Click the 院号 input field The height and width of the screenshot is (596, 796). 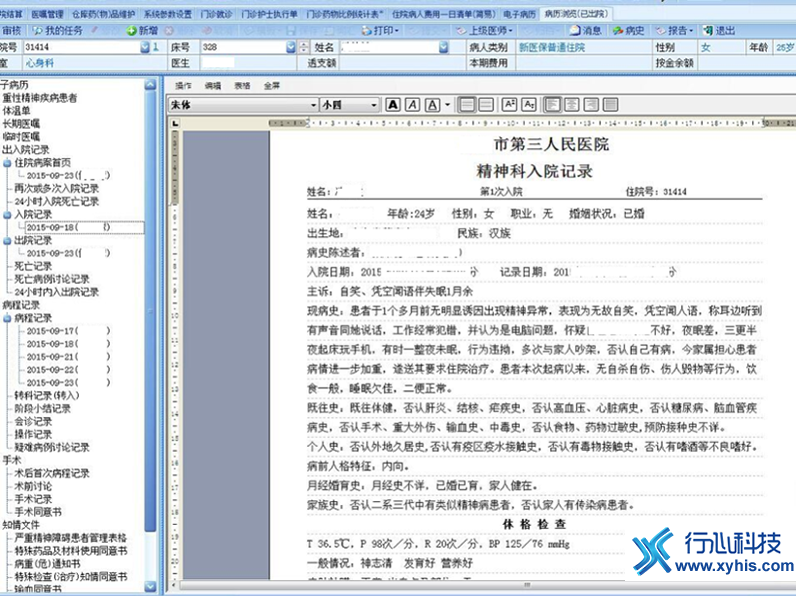(81, 47)
